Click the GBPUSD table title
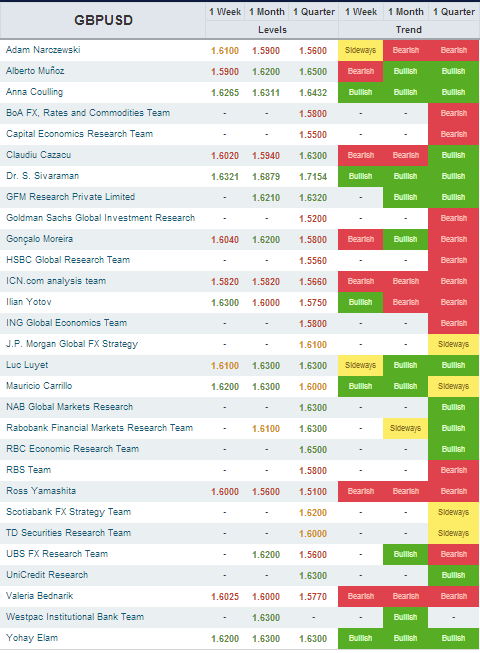The width and height of the screenshot is (480, 653). (103, 20)
